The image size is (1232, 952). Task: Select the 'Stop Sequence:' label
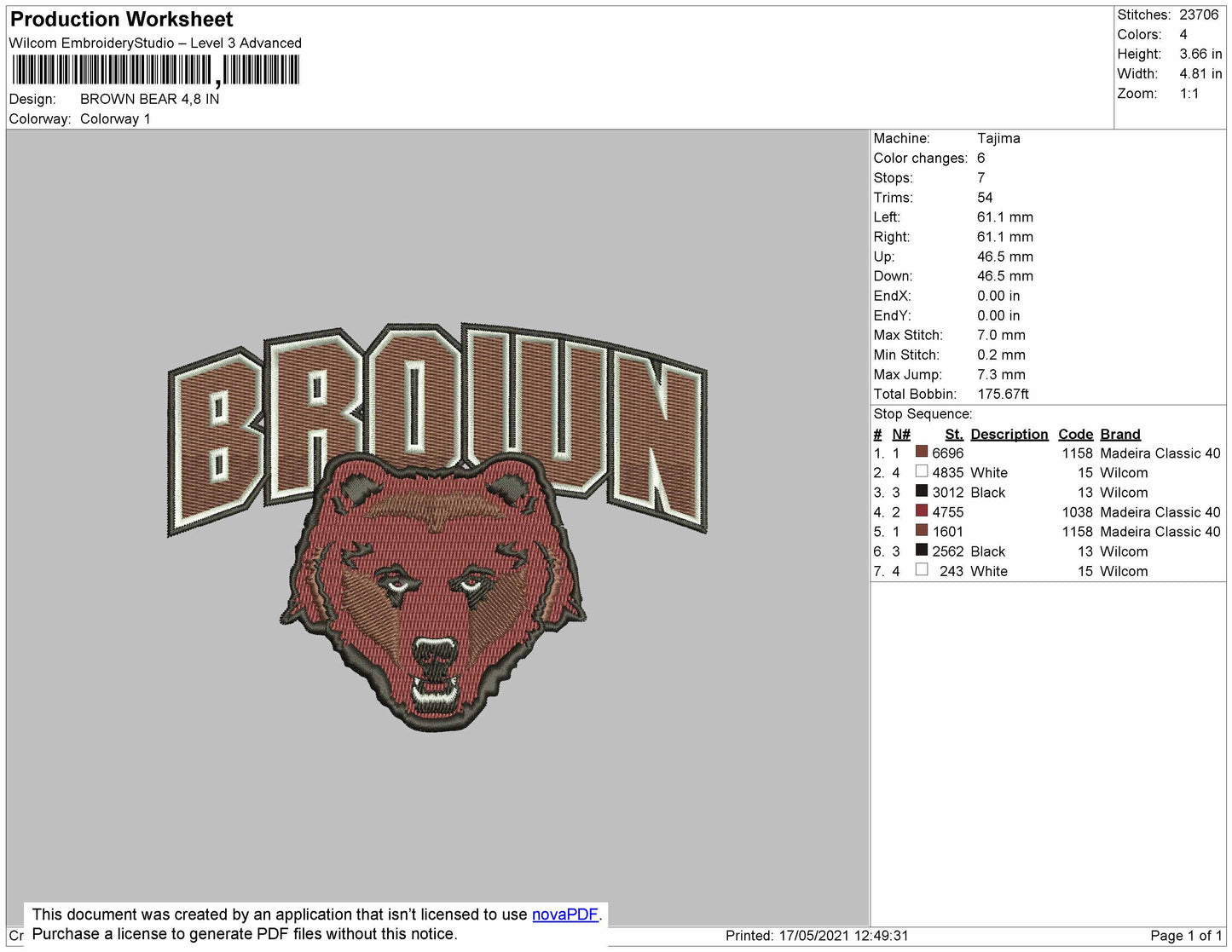click(x=923, y=413)
